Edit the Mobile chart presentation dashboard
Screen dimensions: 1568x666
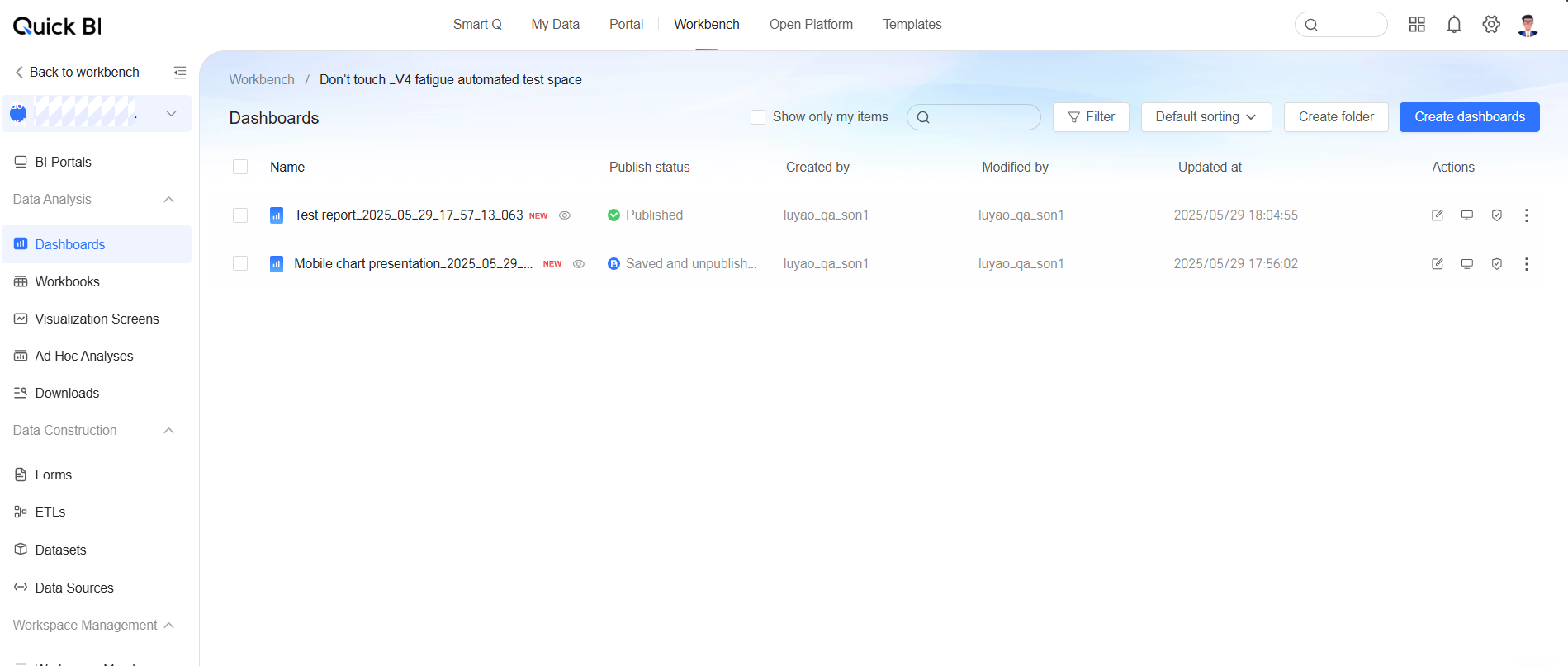1438,264
